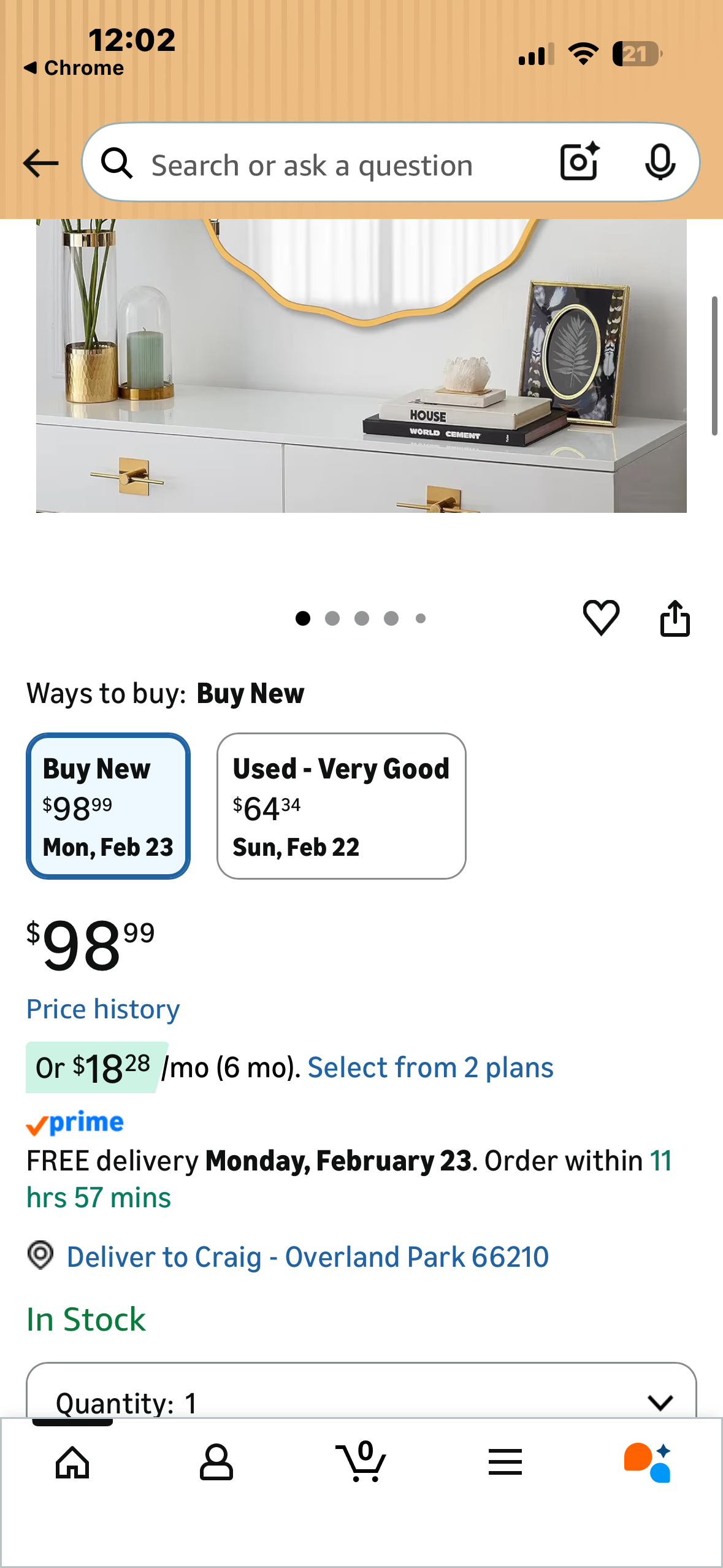The width and height of the screenshot is (723, 1568).
Task: Go to Home tab in bottom bar
Action: 72,1462
